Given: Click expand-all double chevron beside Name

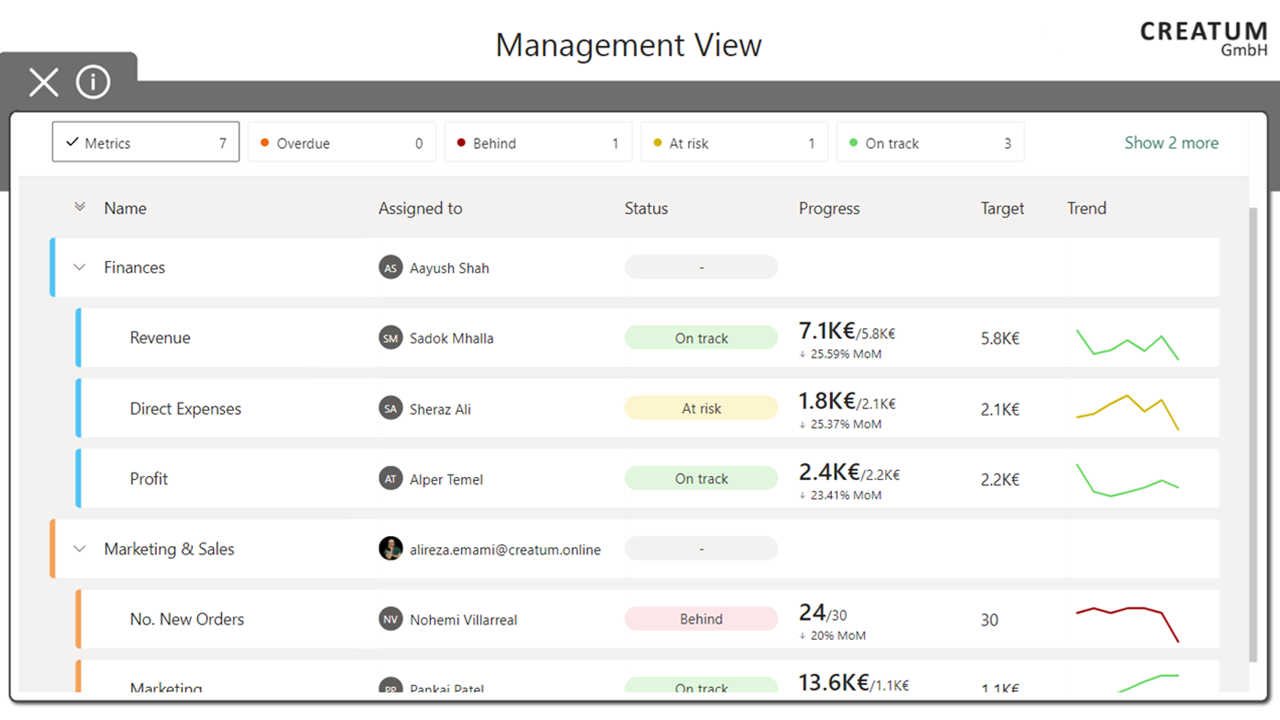Looking at the screenshot, I should (80, 208).
